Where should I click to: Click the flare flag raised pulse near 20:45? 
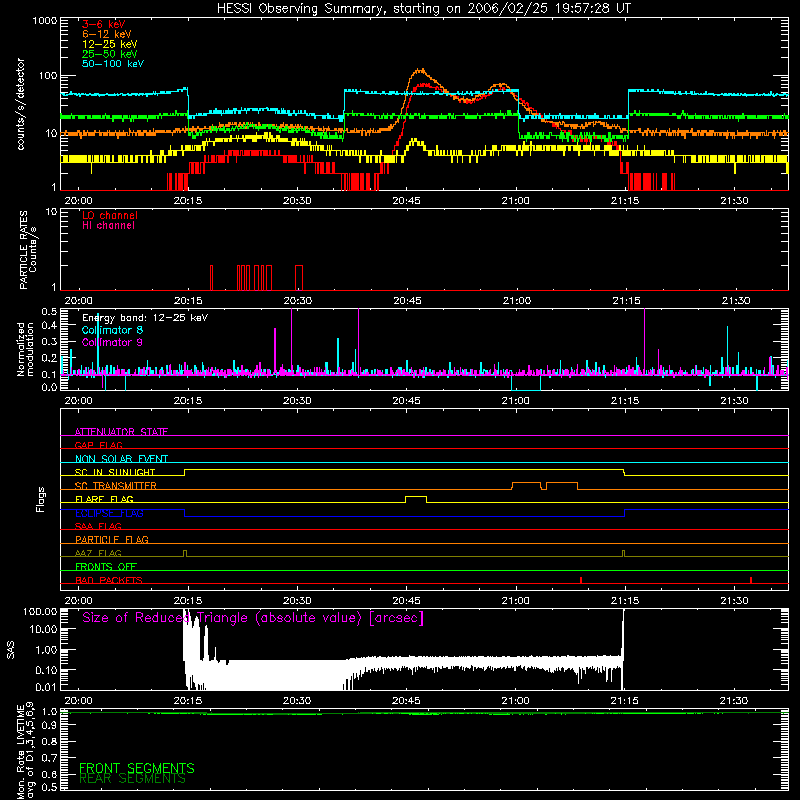tap(416, 498)
